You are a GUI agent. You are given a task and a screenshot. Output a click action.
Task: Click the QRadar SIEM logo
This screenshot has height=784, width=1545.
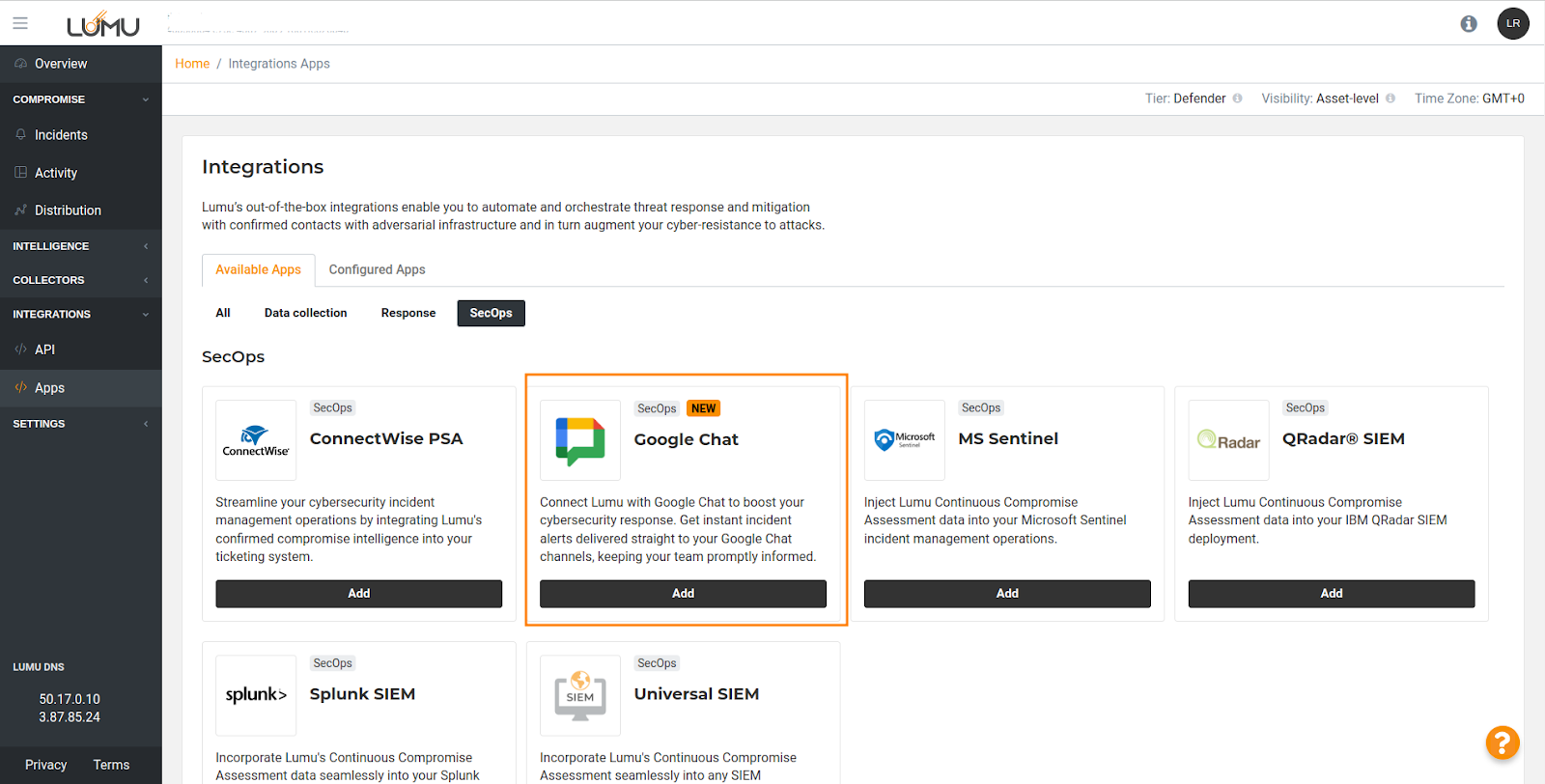1228,440
